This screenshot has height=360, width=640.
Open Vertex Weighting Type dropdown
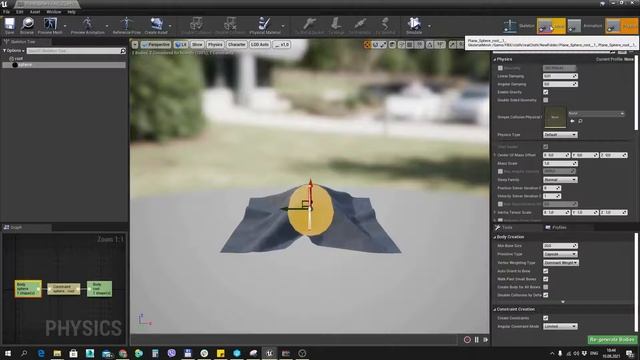pyautogui.click(x=561, y=263)
